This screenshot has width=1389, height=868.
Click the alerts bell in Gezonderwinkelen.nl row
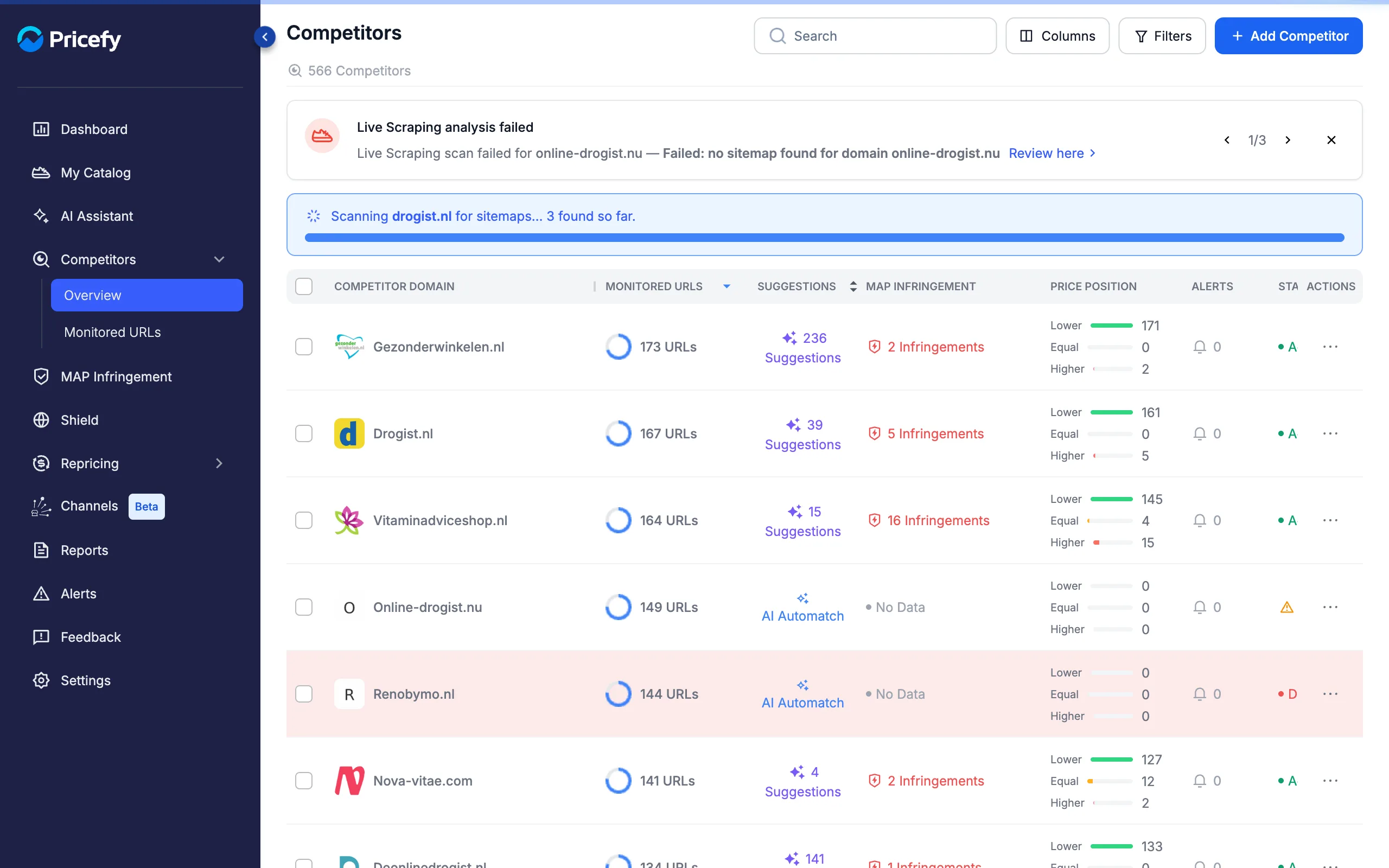pos(1200,347)
